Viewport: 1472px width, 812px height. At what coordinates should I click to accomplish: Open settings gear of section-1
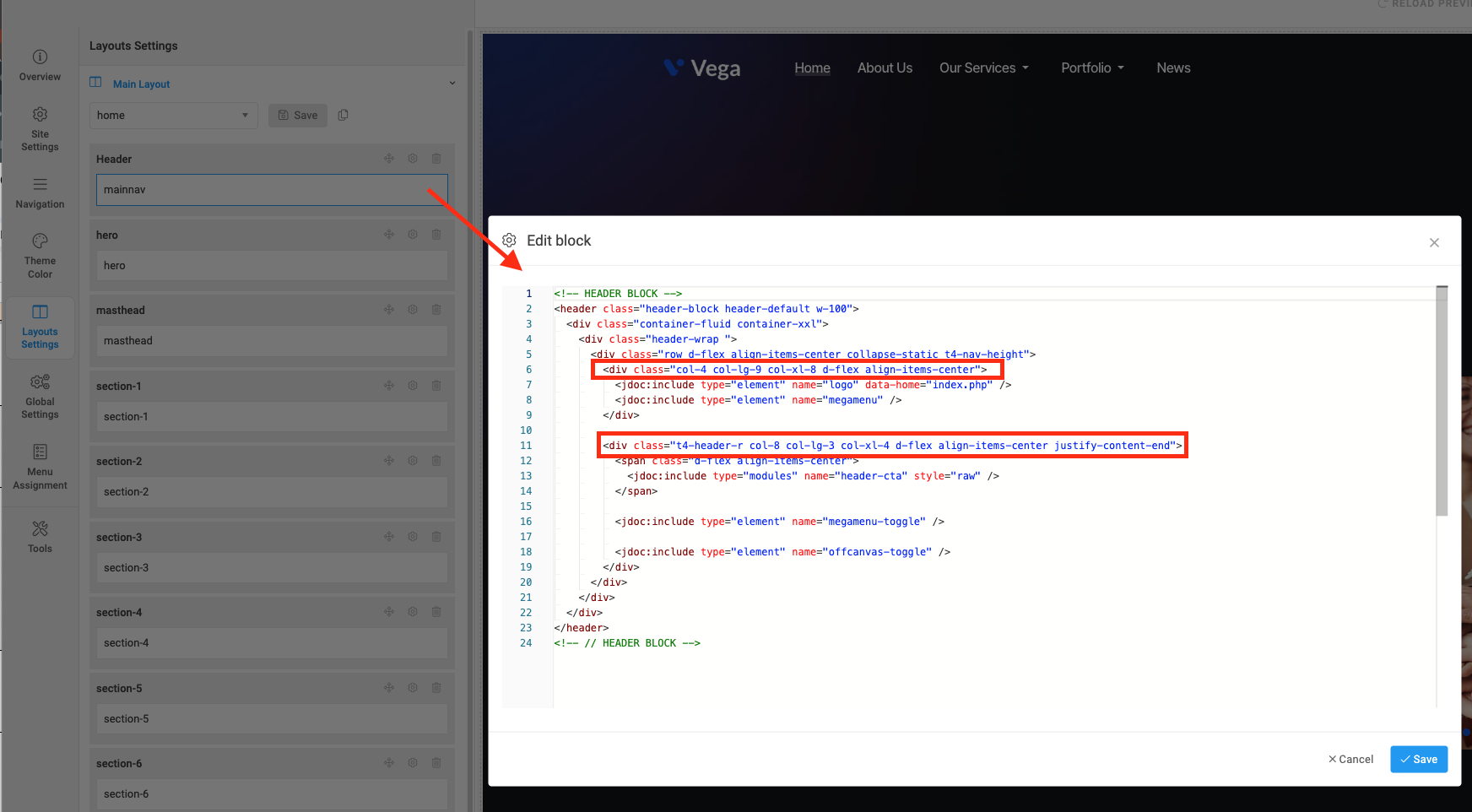point(413,386)
